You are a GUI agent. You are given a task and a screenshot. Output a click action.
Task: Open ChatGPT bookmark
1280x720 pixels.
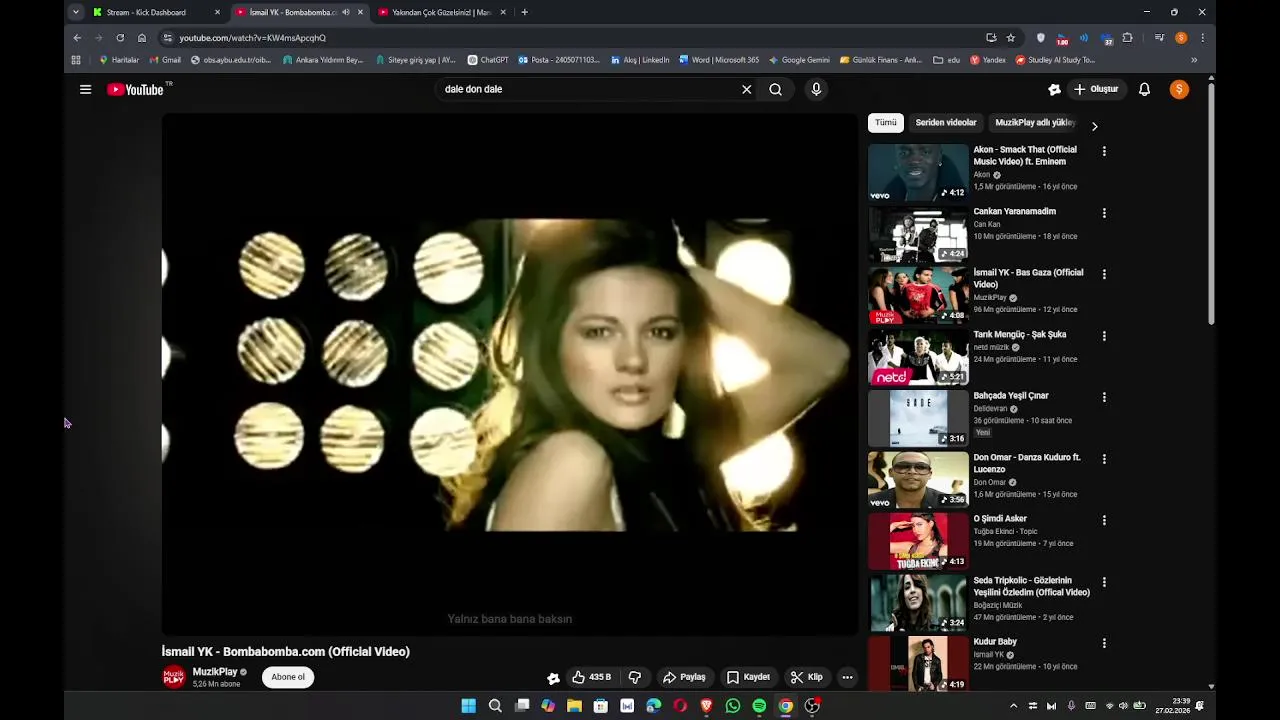[488, 60]
